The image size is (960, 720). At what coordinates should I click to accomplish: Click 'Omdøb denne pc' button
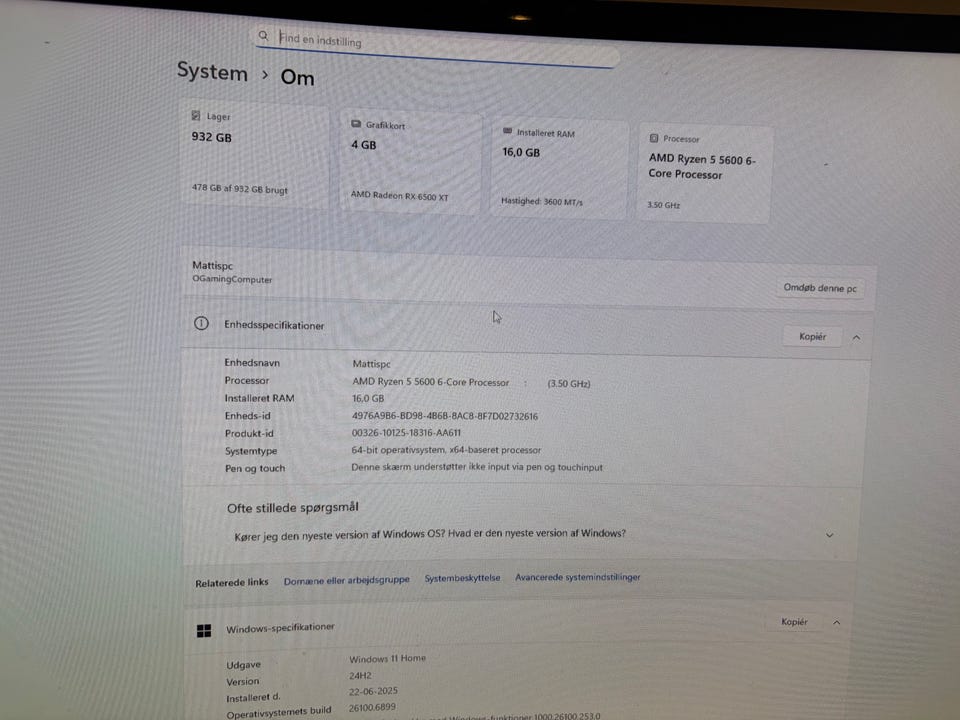point(820,288)
